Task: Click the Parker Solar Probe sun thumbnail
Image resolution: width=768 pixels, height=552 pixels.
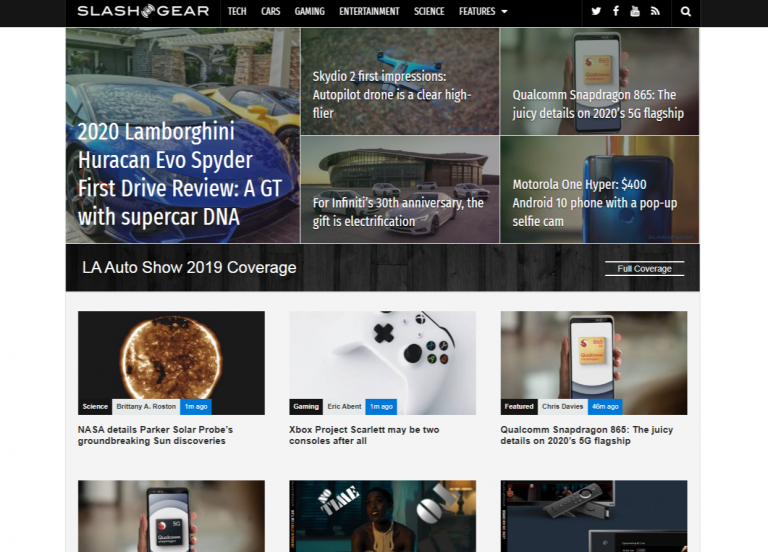Action: pyautogui.click(x=171, y=362)
